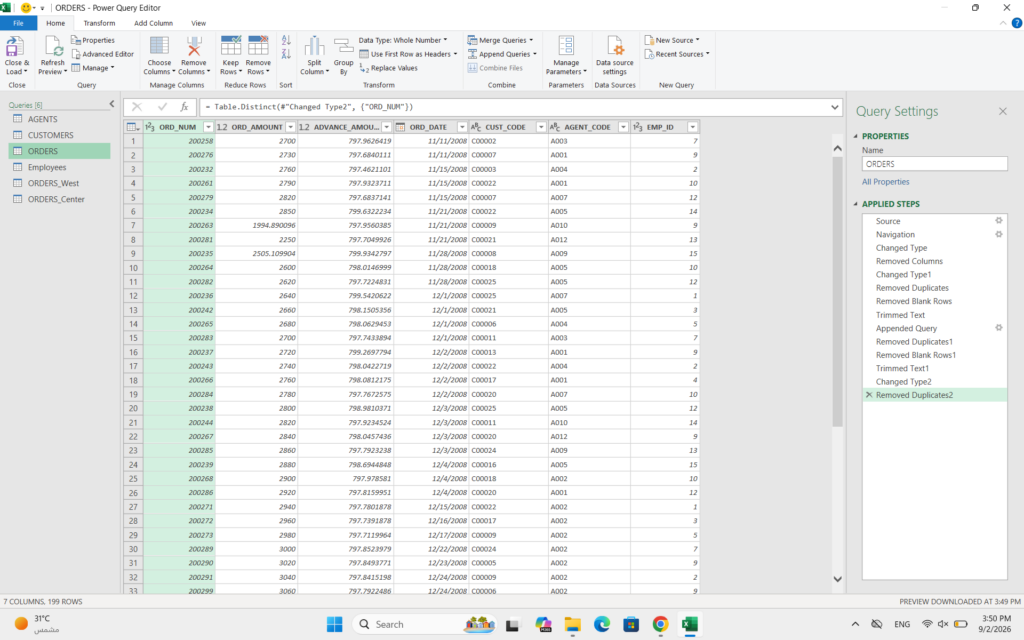Open the Append Queries dropdown

[x=502, y=54]
